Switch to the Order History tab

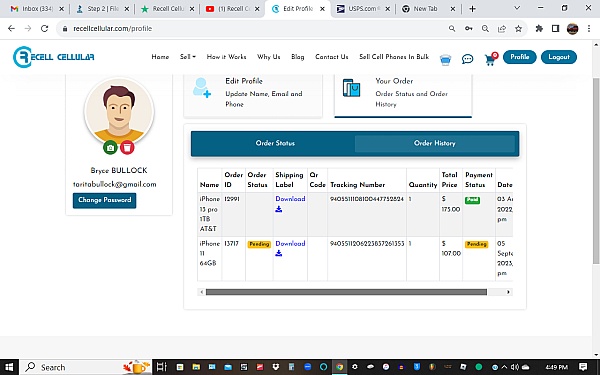click(x=435, y=143)
